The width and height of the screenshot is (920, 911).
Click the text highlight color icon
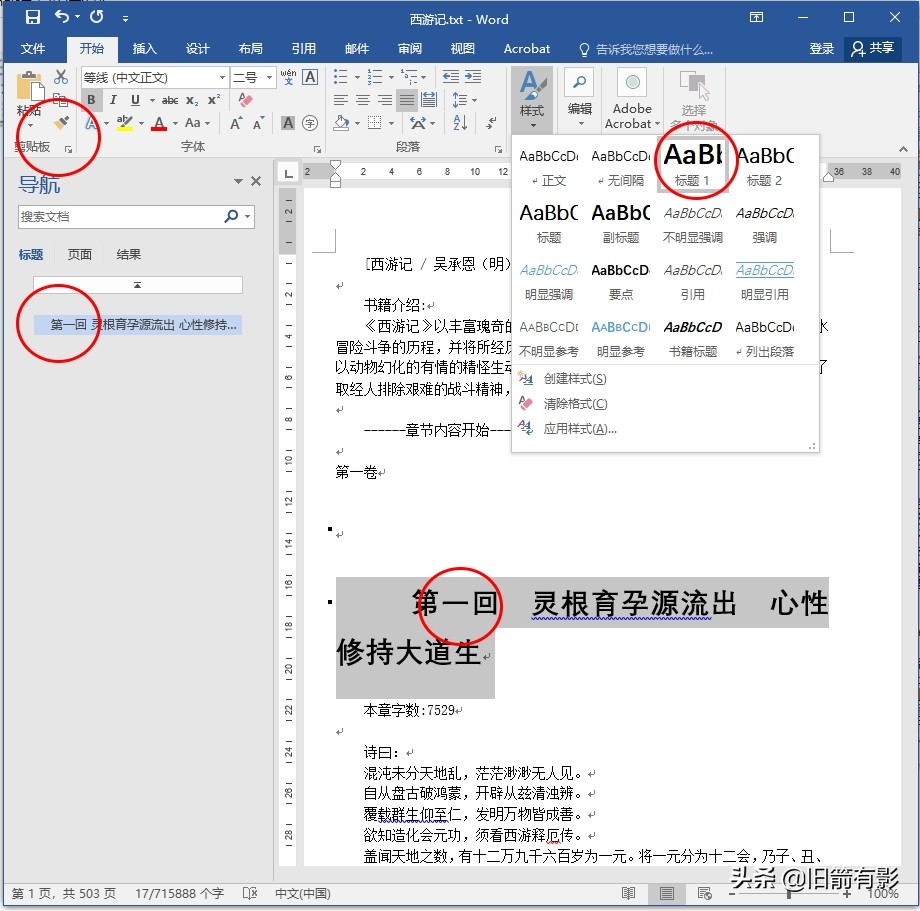124,122
